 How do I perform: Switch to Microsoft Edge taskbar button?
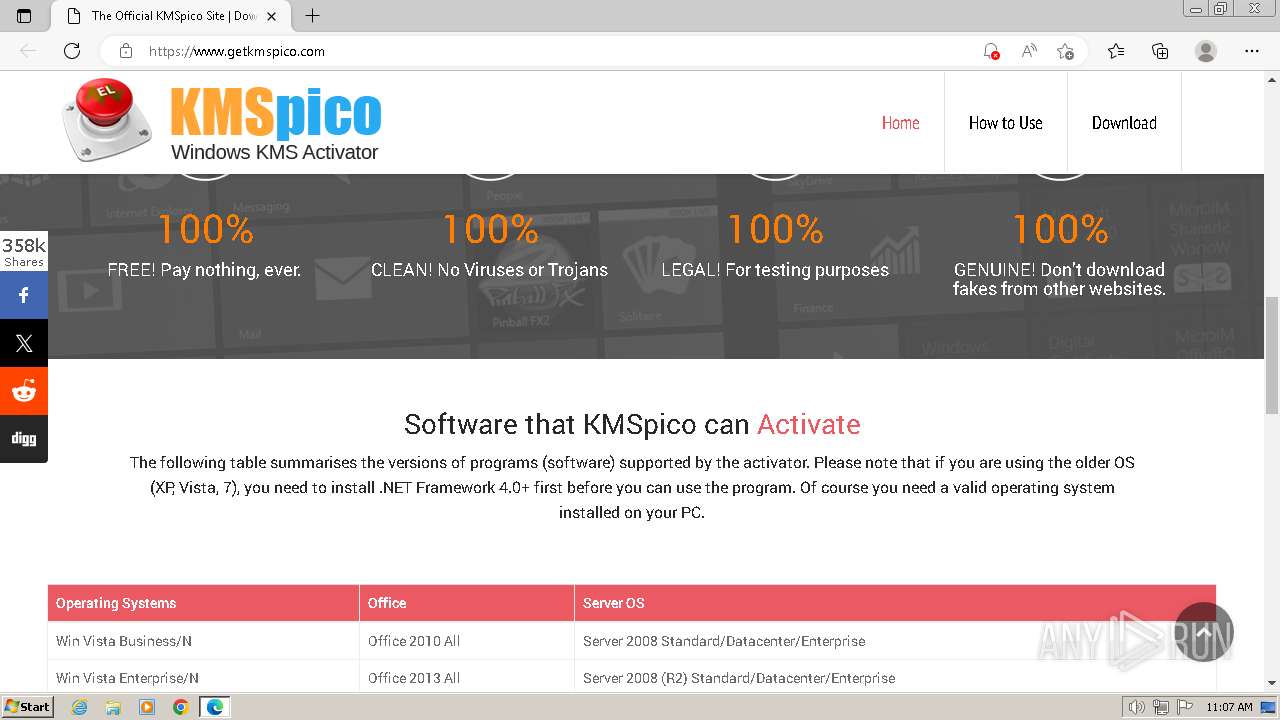(215, 707)
